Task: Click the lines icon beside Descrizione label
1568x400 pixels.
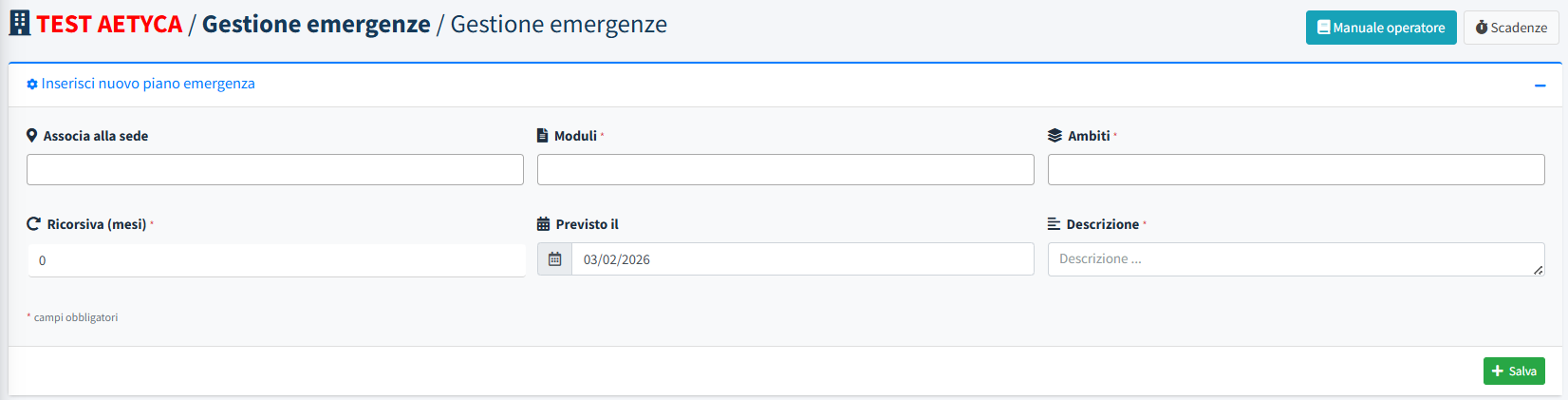Action: [1054, 224]
